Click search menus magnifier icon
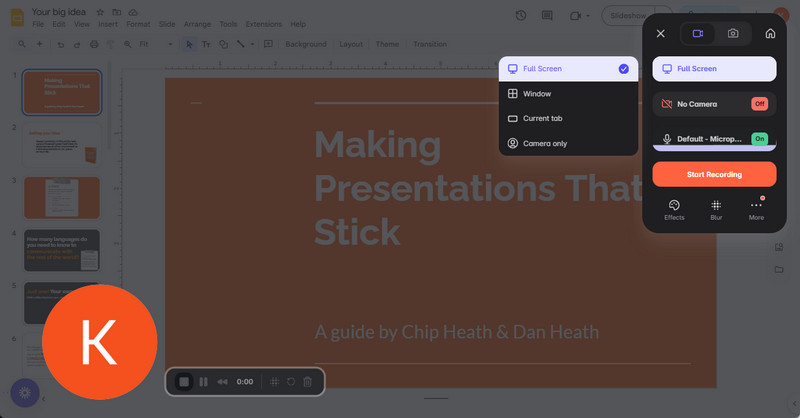800x418 pixels. pos(22,44)
